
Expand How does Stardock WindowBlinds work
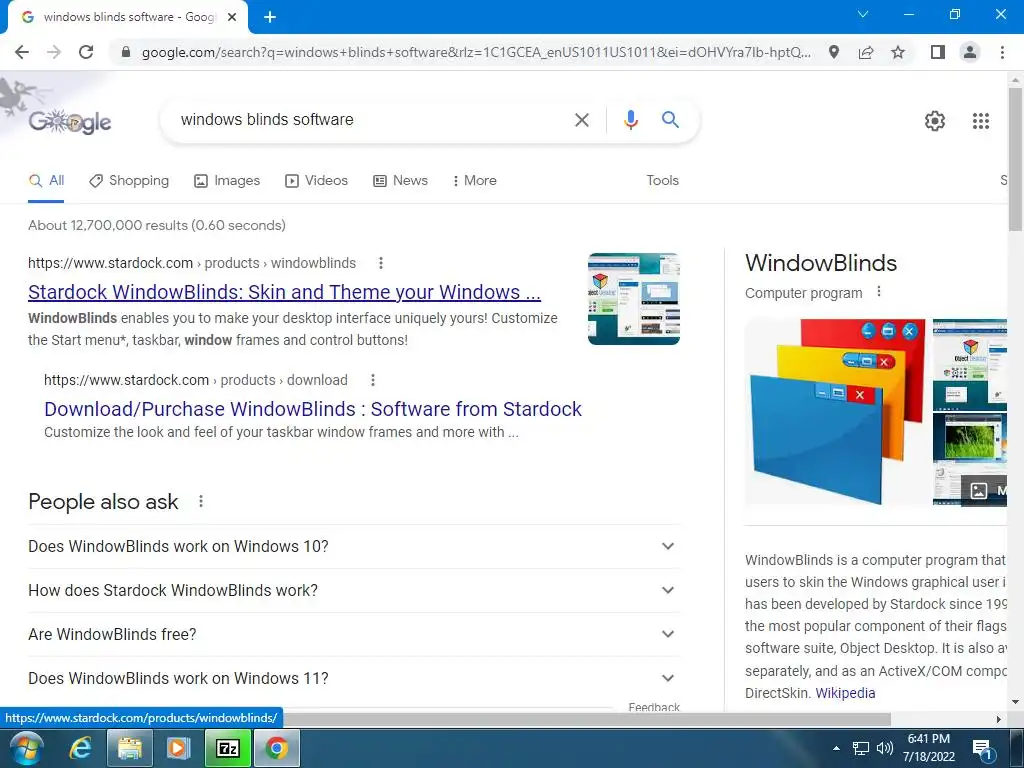pos(354,590)
